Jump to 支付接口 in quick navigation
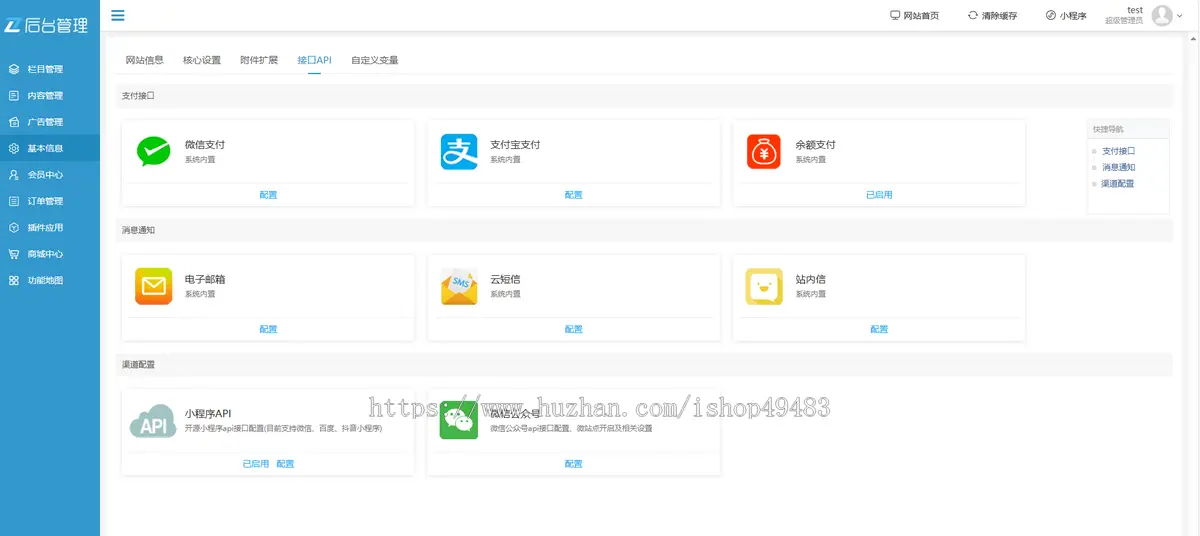This screenshot has width=1200, height=536. [1118, 151]
